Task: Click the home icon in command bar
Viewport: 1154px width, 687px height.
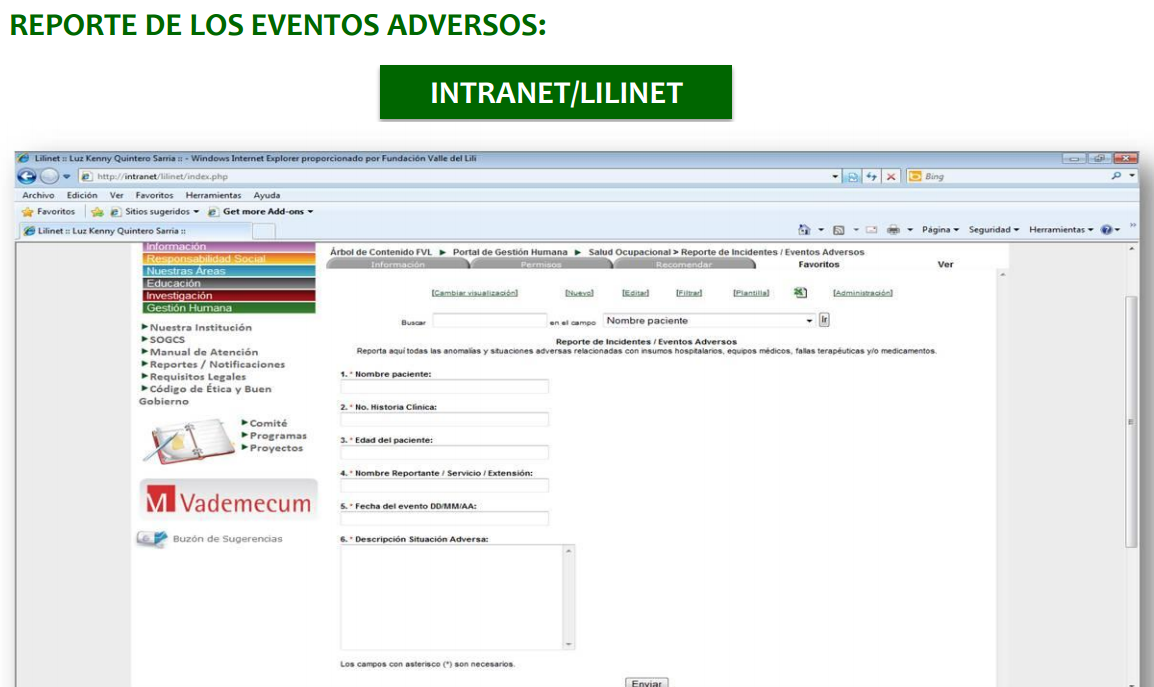Action: point(804,230)
